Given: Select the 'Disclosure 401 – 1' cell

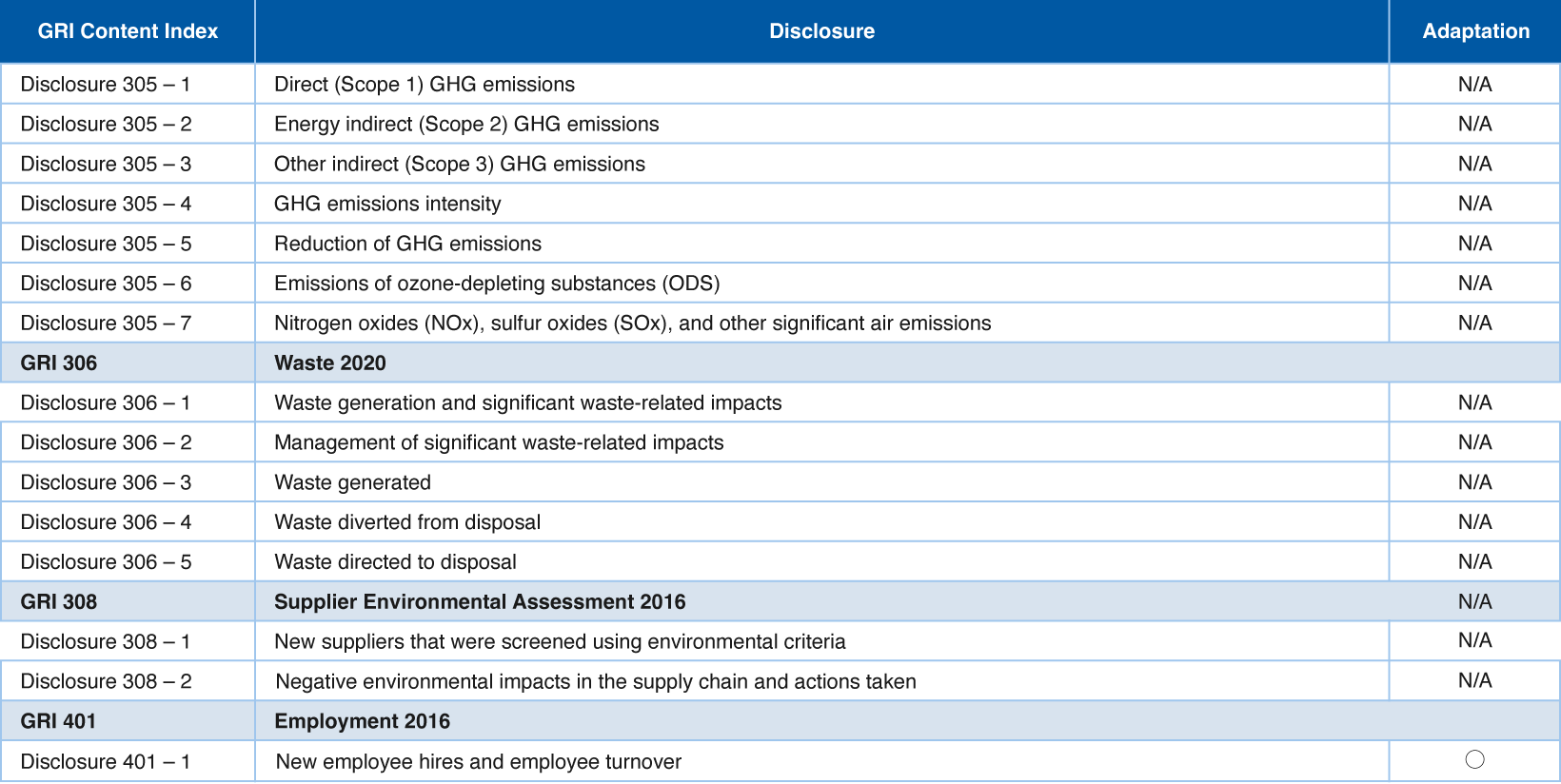Looking at the screenshot, I should [128, 761].
